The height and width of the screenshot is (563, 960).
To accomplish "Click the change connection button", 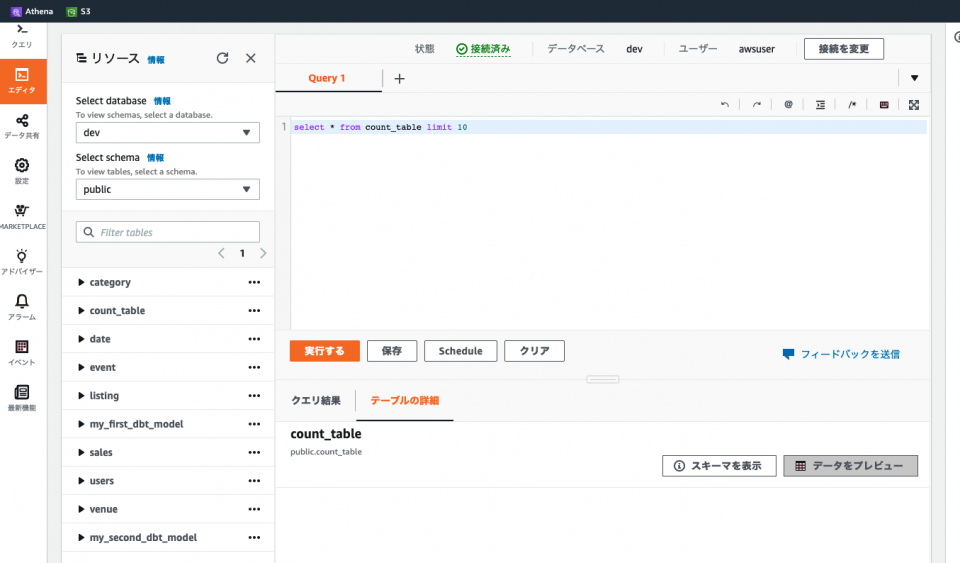I will pyautogui.click(x=844, y=49).
